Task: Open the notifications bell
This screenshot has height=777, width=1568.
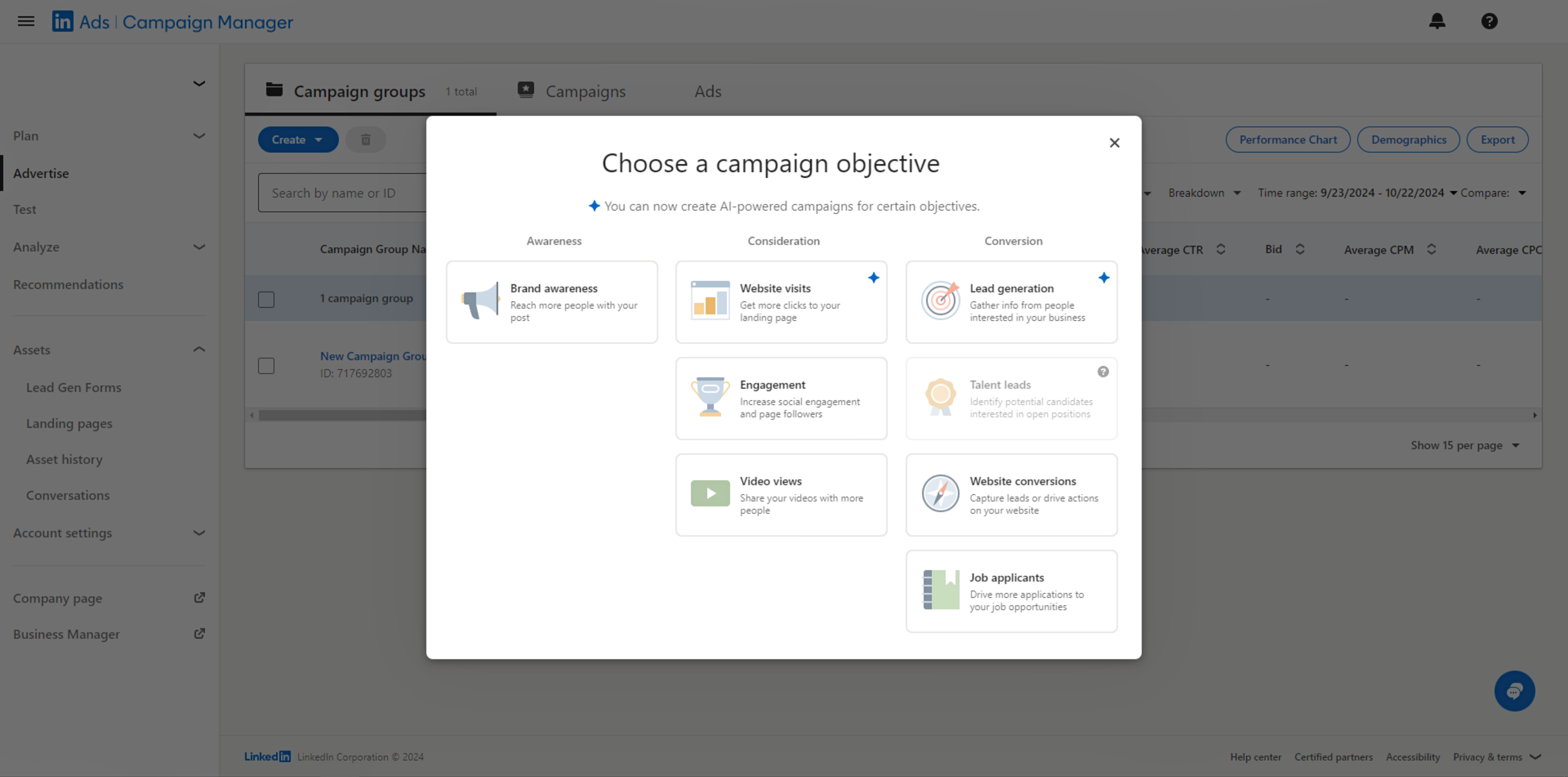Action: pos(1437,21)
